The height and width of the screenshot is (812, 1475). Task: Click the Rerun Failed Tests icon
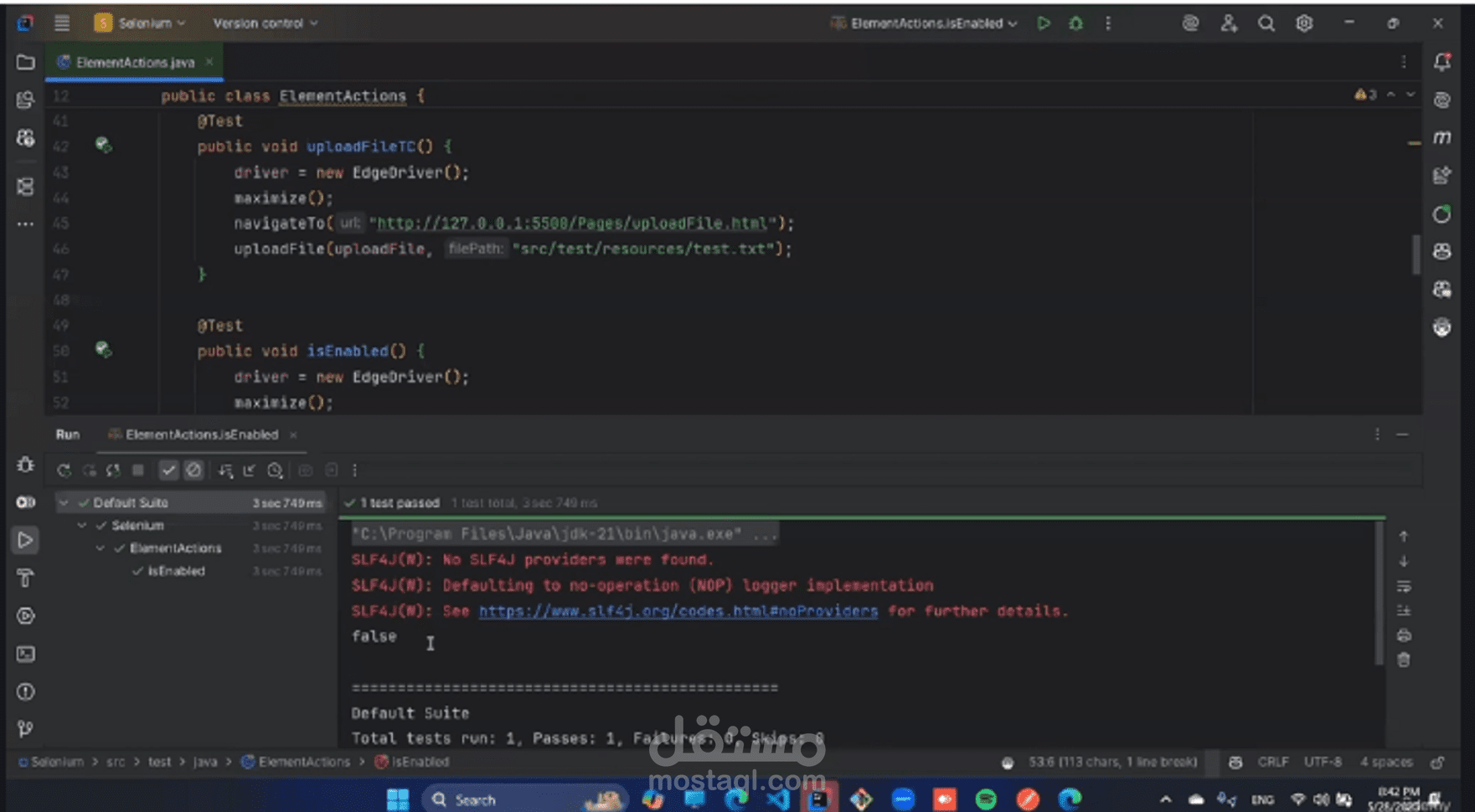89,470
